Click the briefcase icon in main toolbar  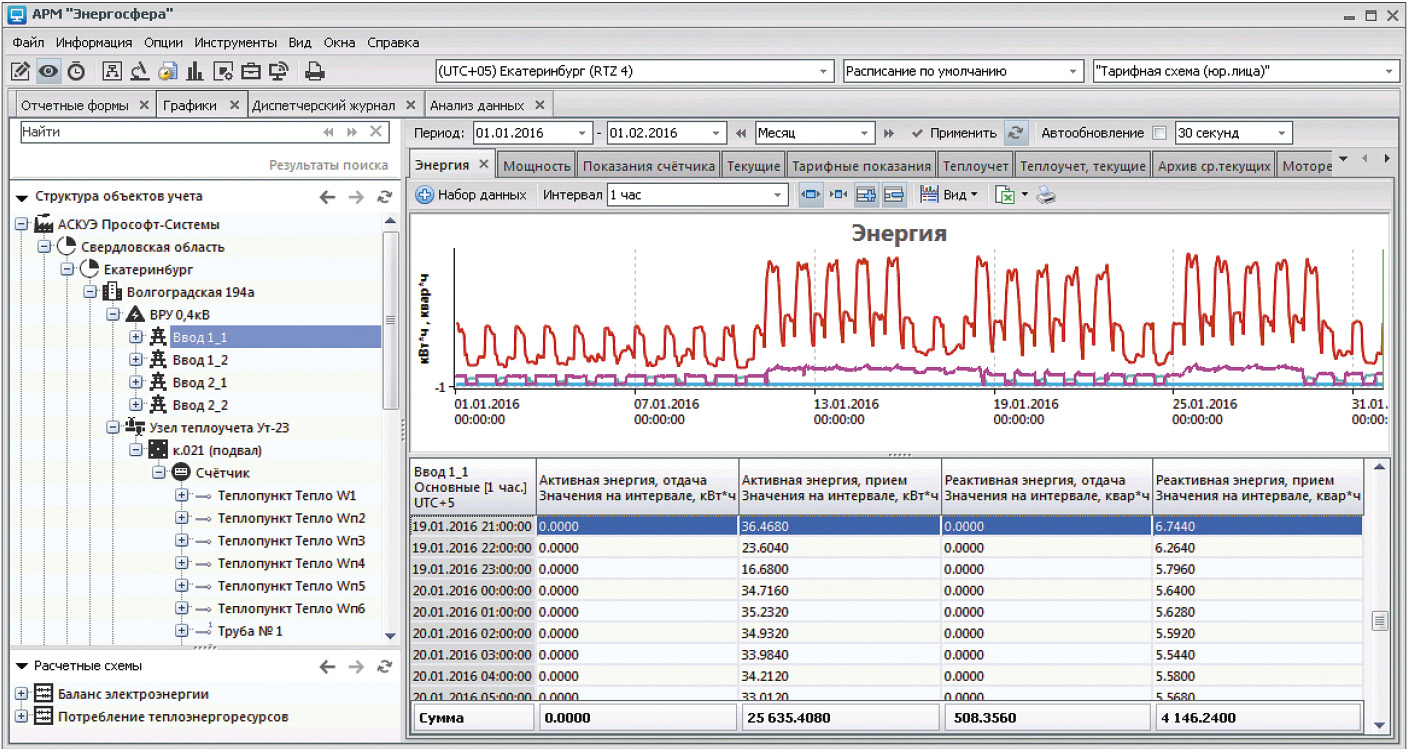tap(251, 71)
